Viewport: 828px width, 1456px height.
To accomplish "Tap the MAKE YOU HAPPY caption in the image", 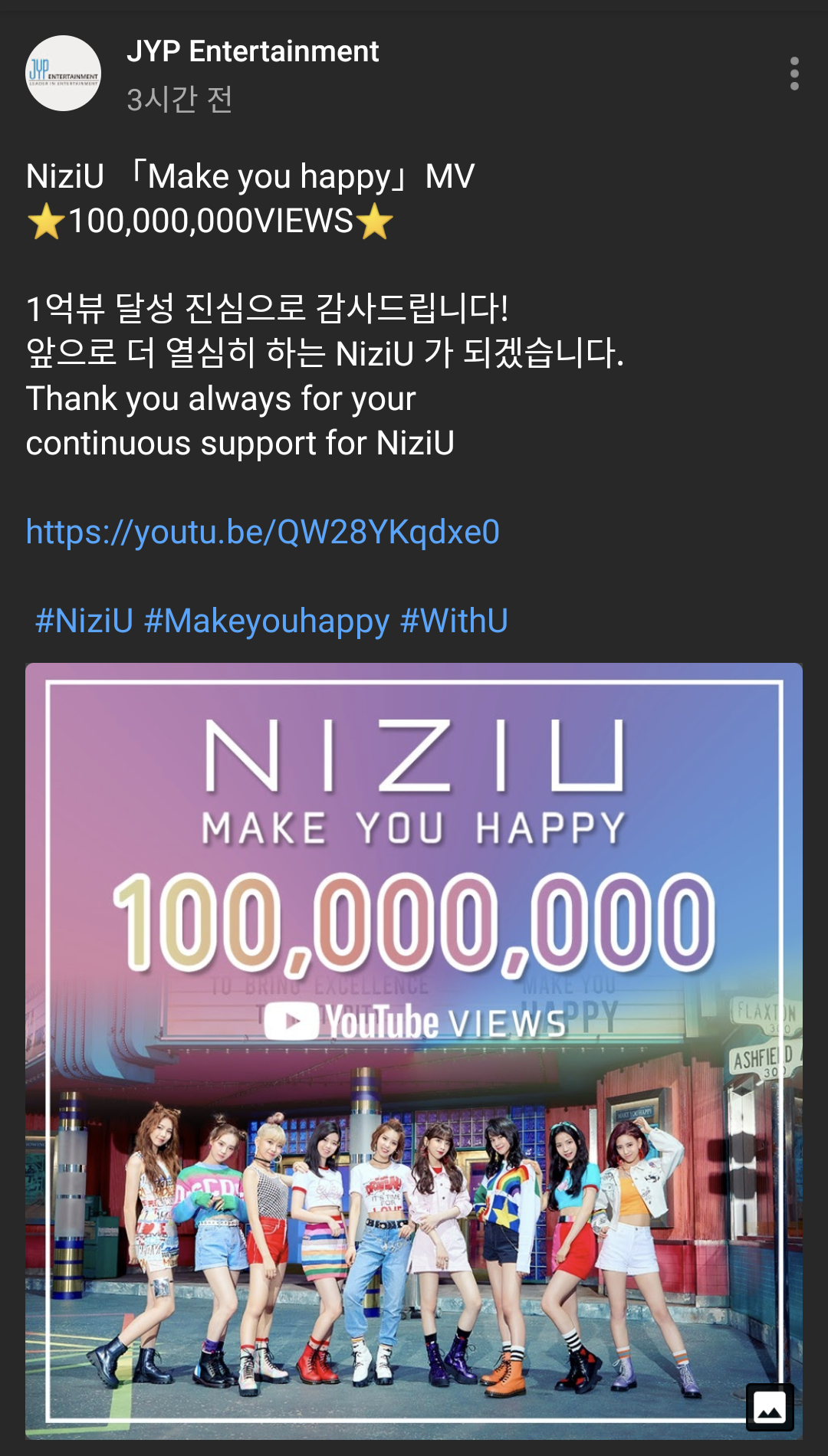I will coord(414,829).
